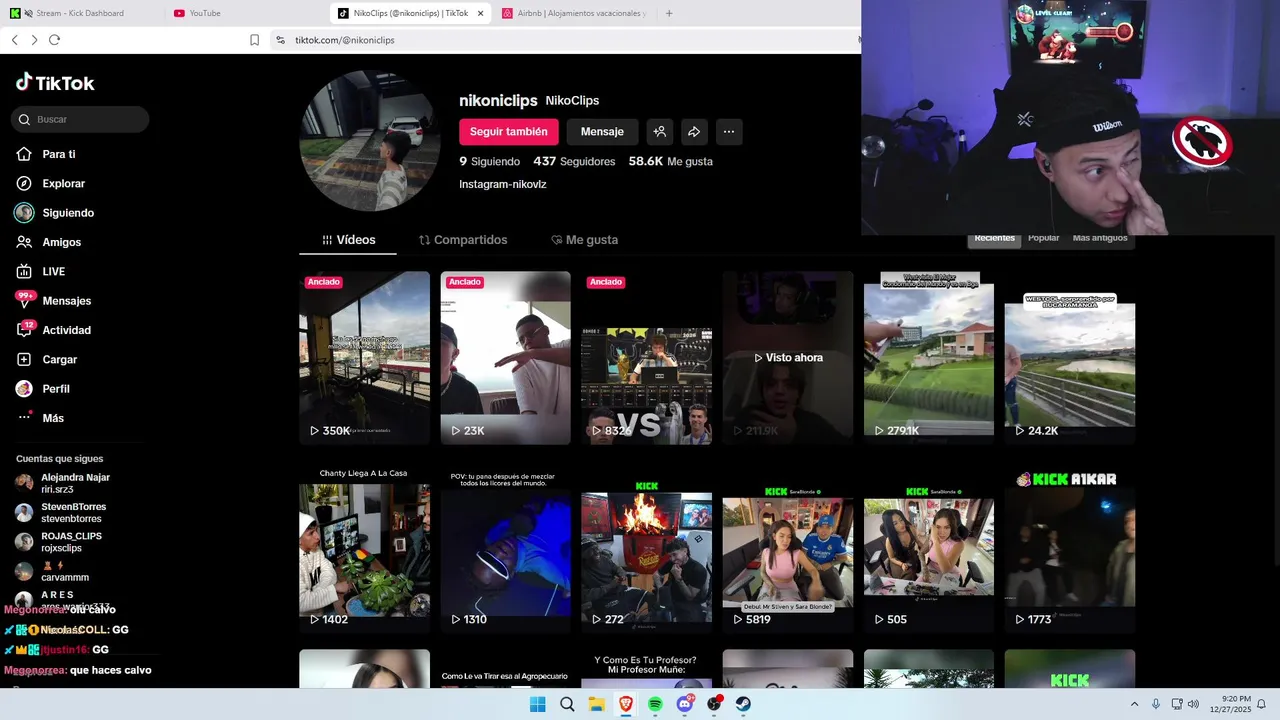Open taskbar Search

(x=567, y=704)
